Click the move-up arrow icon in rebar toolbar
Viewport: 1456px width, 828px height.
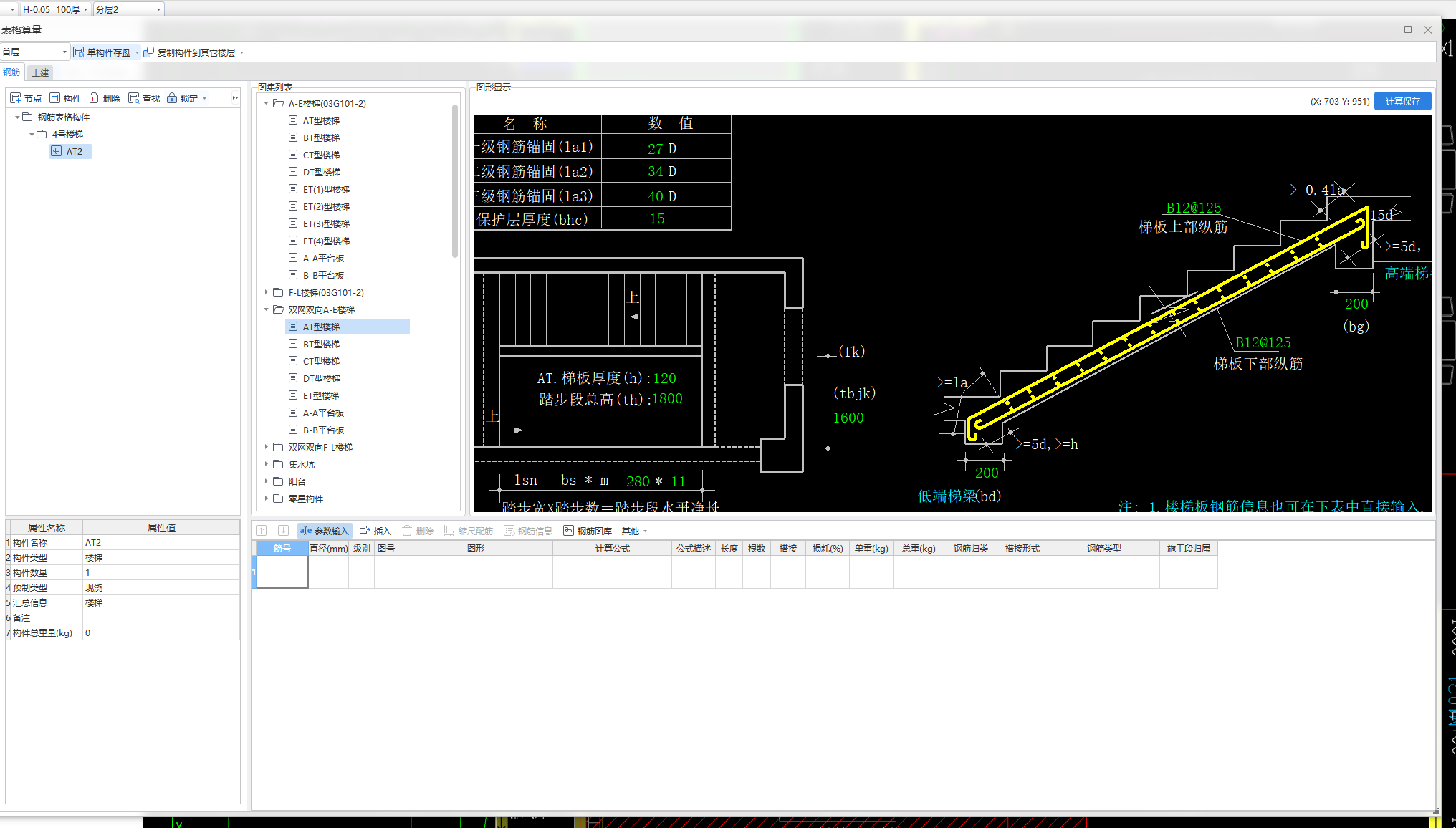point(262,531)
